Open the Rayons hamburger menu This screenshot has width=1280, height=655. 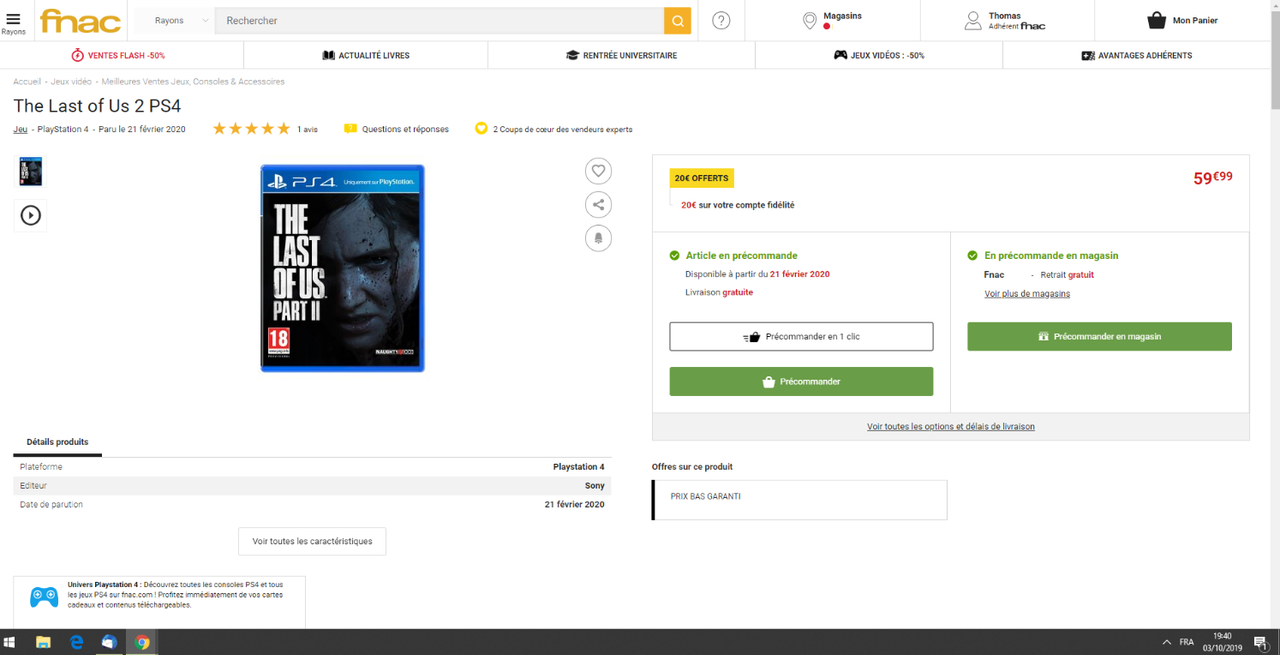pyautogui.click(x=13, y=22)
